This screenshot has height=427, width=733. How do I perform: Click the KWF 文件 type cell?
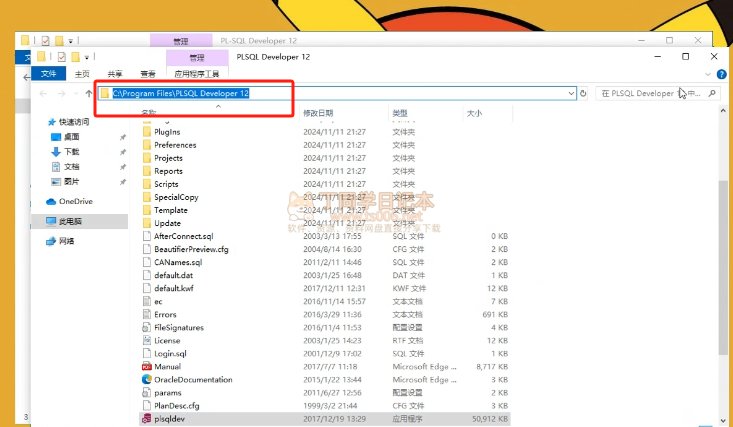coord(409,289)
